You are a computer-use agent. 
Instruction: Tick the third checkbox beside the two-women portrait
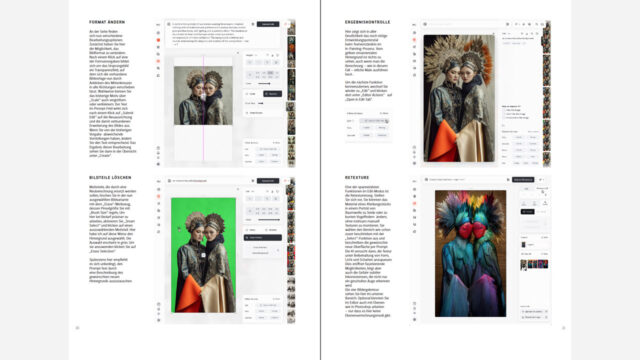point(504,118)
